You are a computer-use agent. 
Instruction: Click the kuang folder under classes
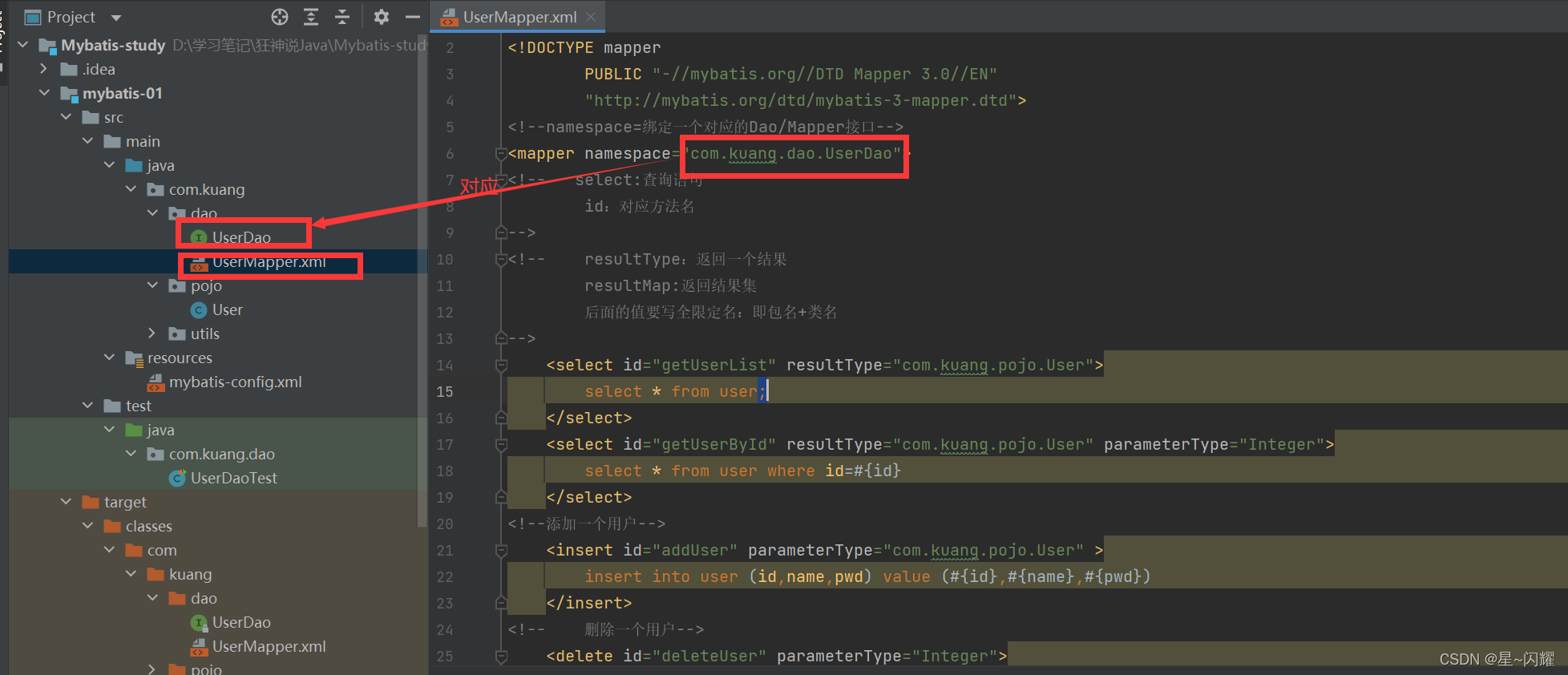pyautogui.click(x=190, y=574)
